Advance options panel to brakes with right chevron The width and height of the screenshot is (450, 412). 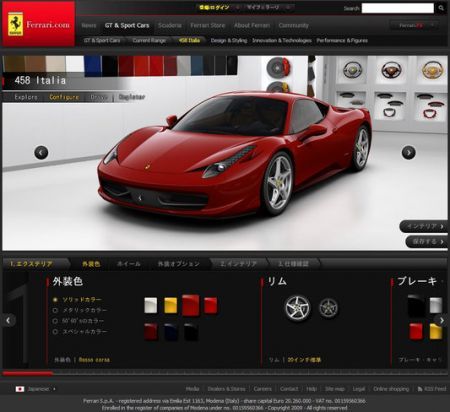click(x=442, y=320)
